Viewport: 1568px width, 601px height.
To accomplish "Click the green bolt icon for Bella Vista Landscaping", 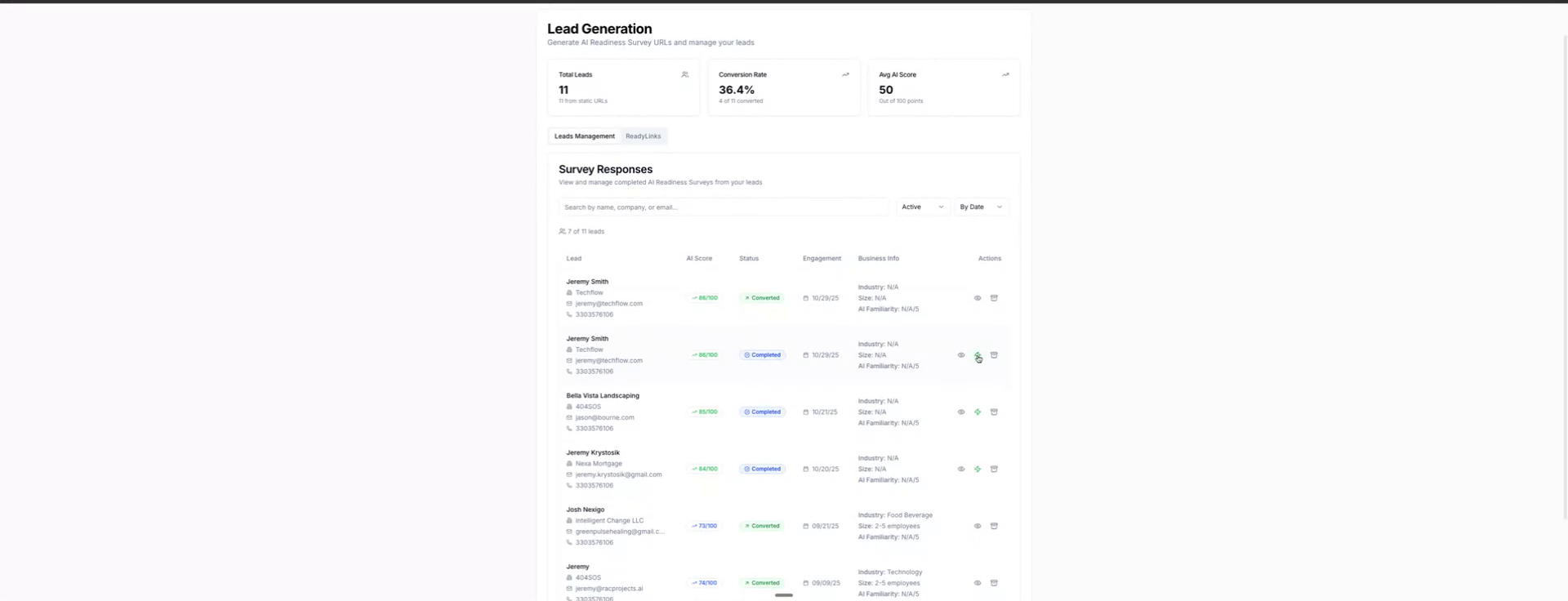I will pyautogui.click(x=978, y=412).
